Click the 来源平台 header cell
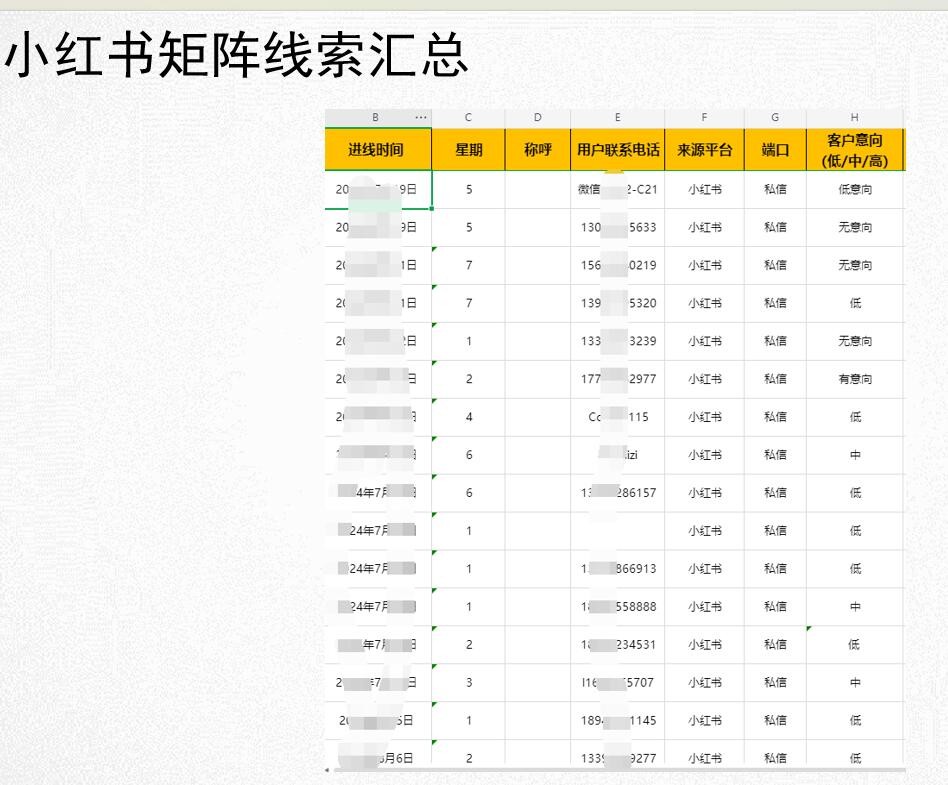 [x=704, y=150]
